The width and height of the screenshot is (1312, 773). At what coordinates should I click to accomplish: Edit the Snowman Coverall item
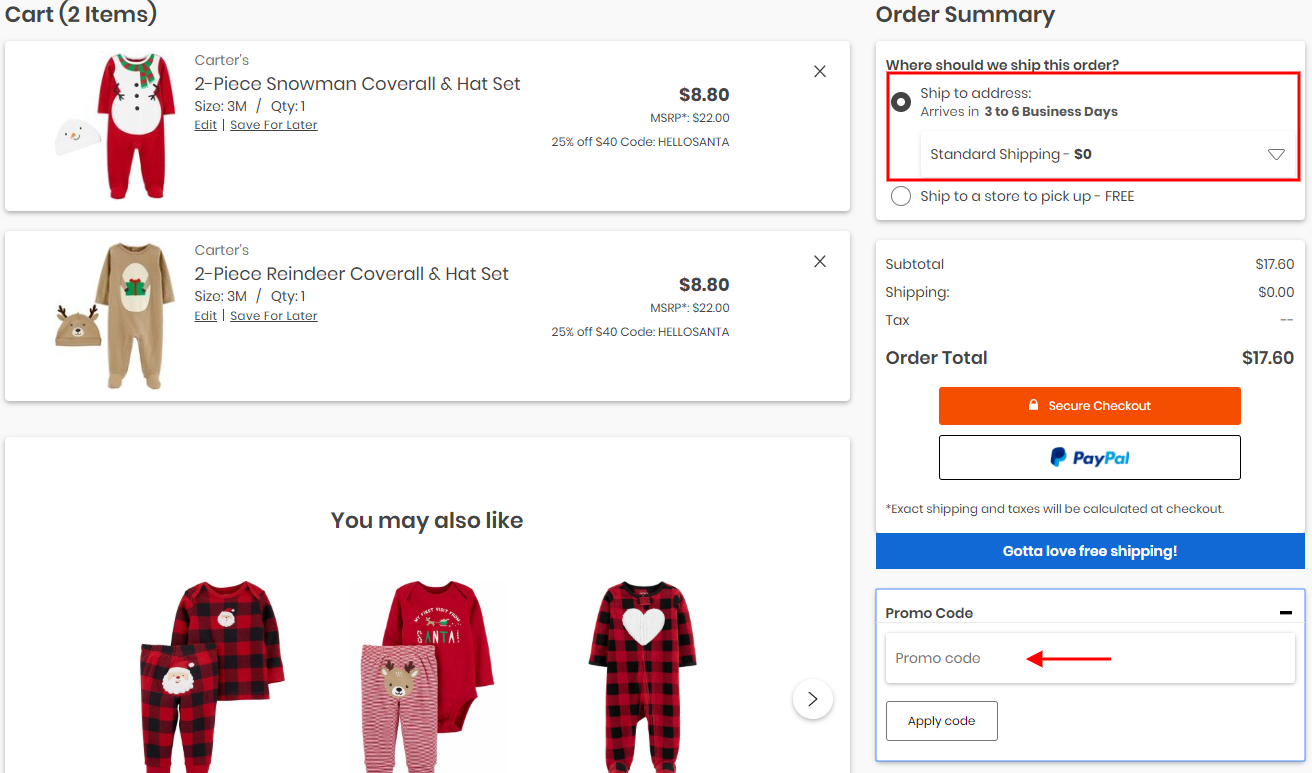[205, 125]
